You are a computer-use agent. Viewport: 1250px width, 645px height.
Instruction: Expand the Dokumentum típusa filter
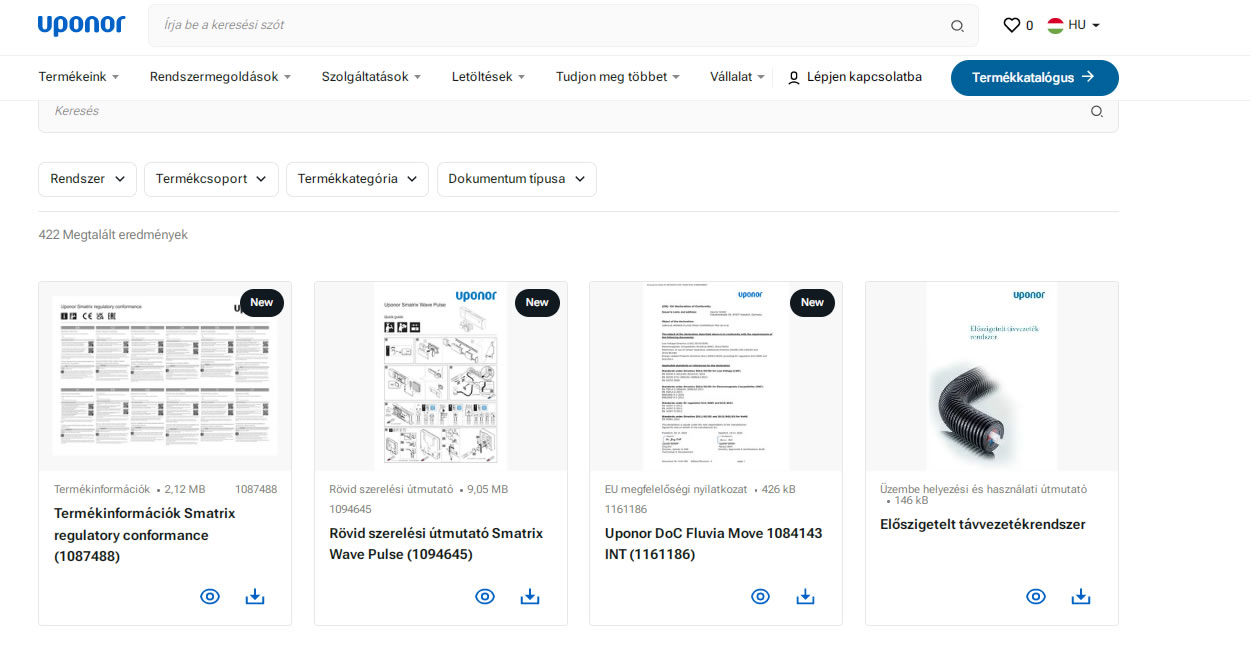[x=517, y=179]
